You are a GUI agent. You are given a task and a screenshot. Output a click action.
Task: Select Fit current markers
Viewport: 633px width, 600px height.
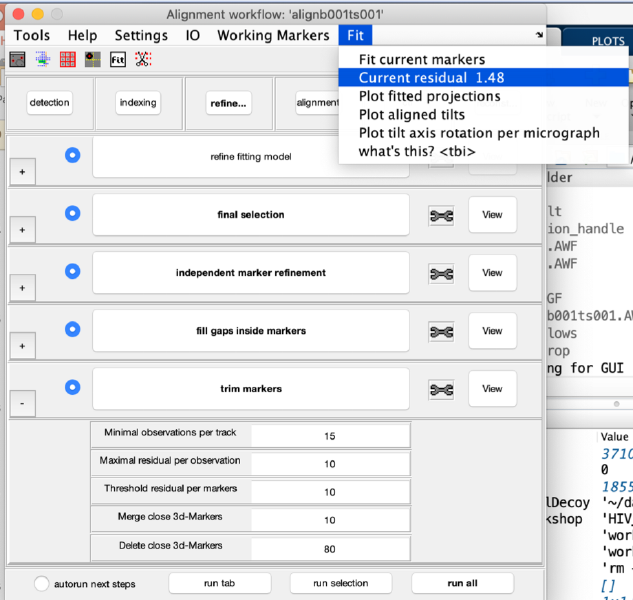(483, 59)
